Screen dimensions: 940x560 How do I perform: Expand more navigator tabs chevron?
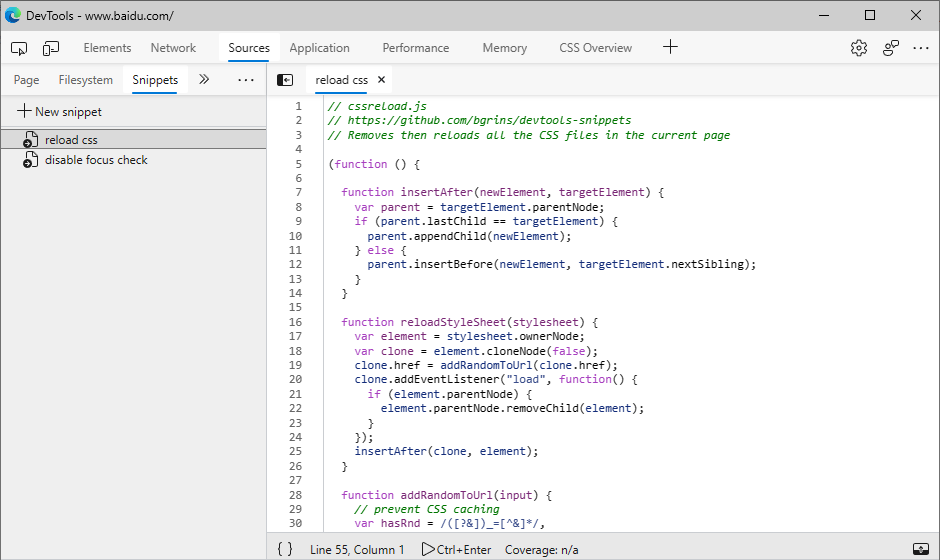pos(204,80)
